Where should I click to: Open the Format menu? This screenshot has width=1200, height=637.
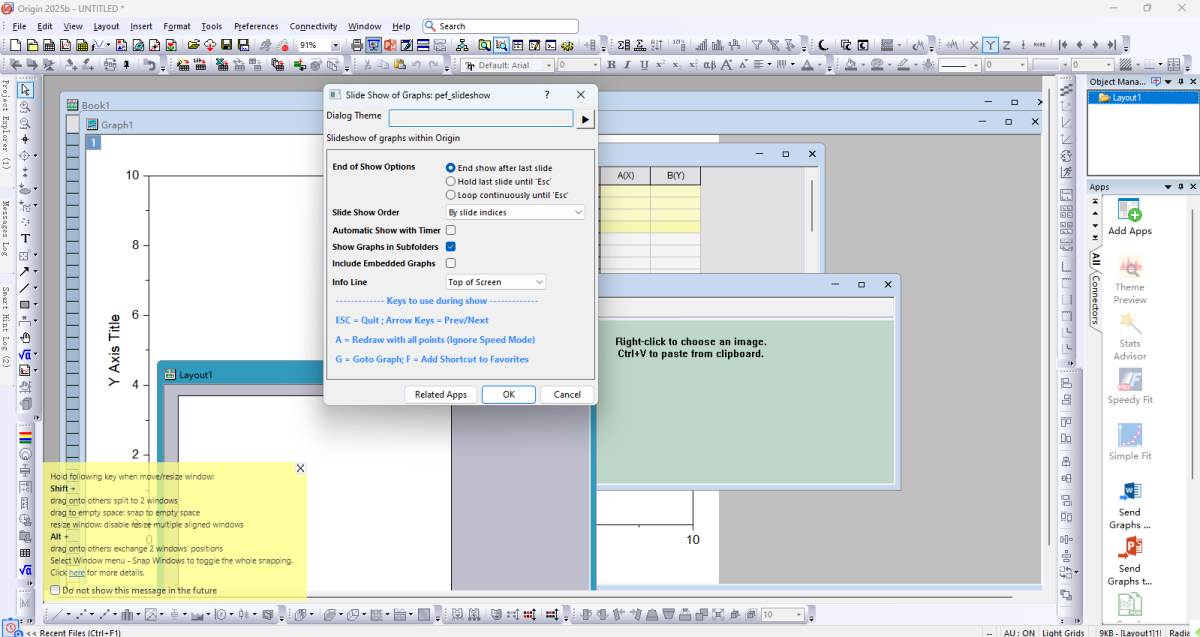(177, 26)
